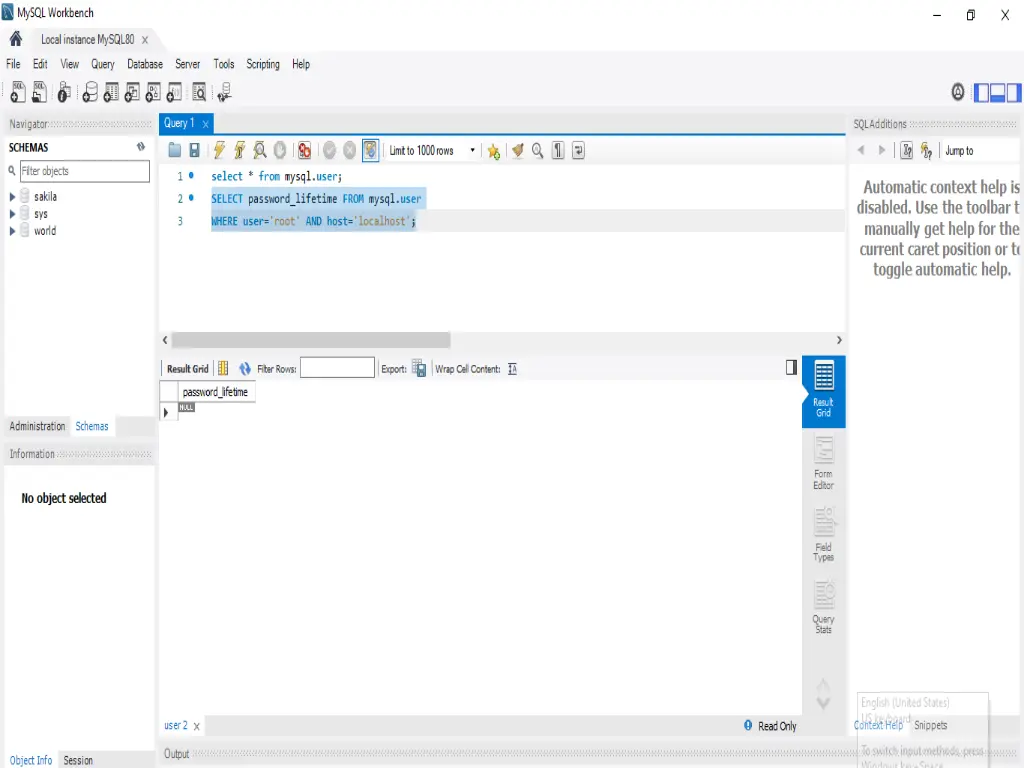Image resolution: width=1024 pixels, height=768 pixels.
Task: Export the recordset to file
Action: 419,368
